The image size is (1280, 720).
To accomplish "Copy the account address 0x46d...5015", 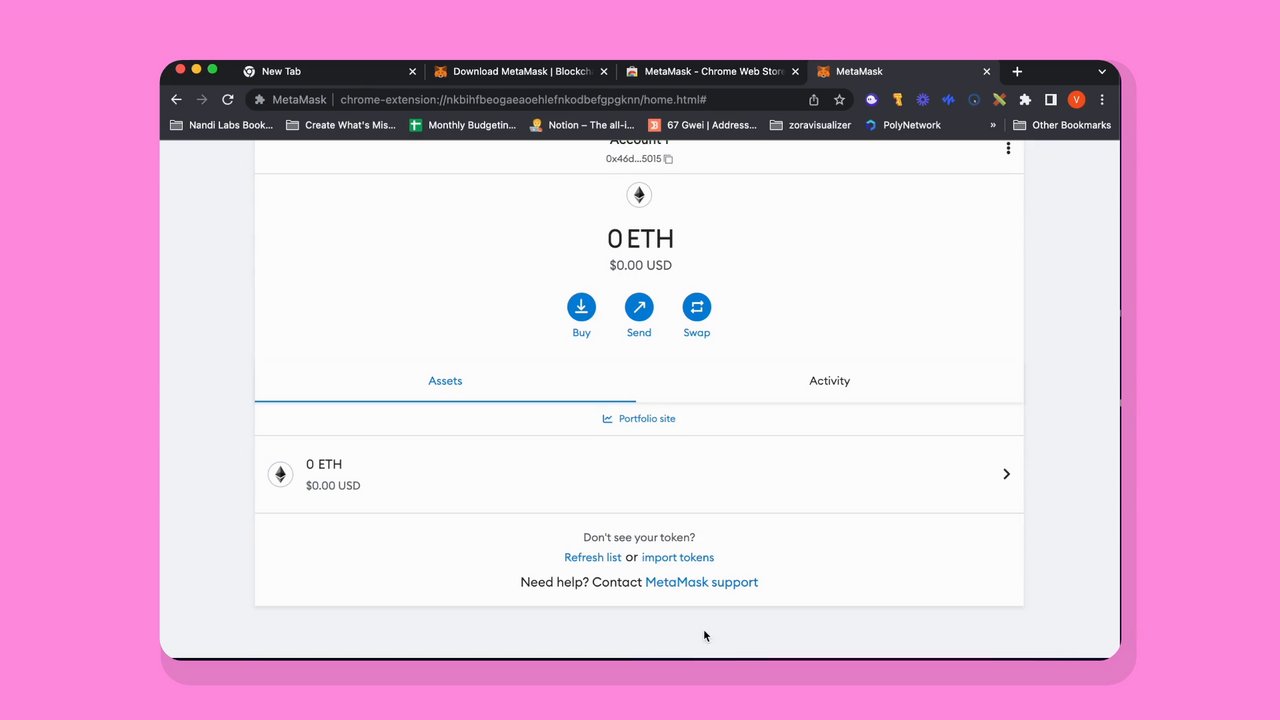I will pos(668,159).
